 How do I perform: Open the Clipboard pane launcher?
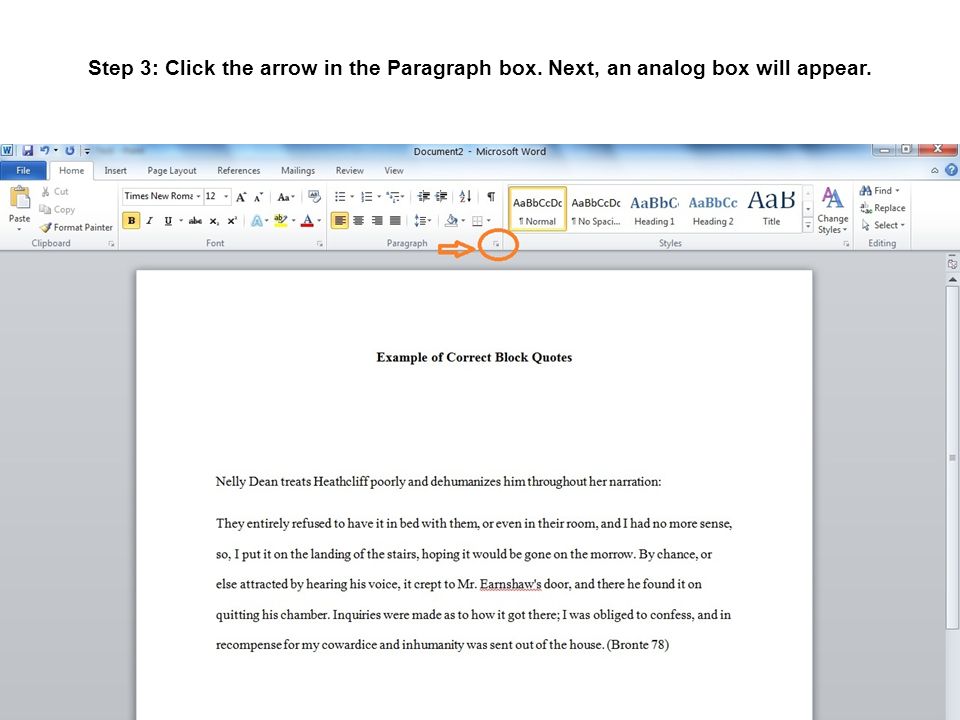tap(111, 244)
